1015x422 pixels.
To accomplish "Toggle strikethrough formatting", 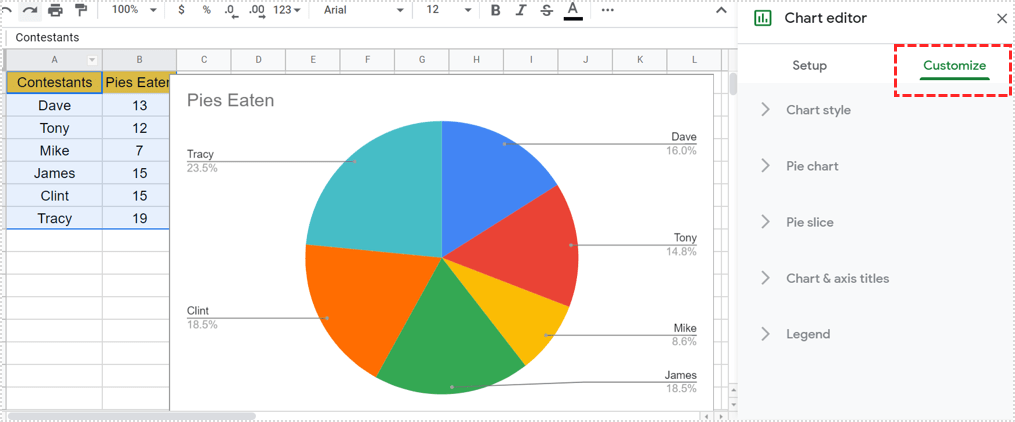I will (x=546, y=10).
